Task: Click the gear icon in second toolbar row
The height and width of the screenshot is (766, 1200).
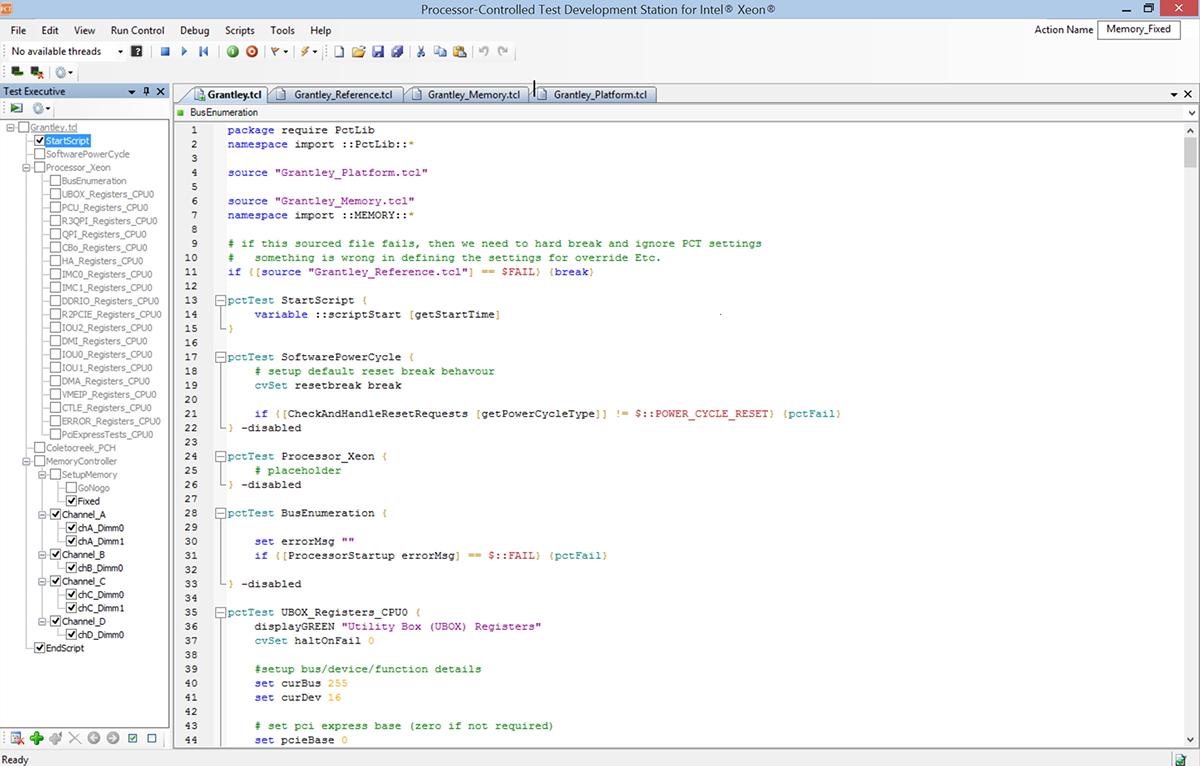Action: pyautogui.click(x=61, y=72)
